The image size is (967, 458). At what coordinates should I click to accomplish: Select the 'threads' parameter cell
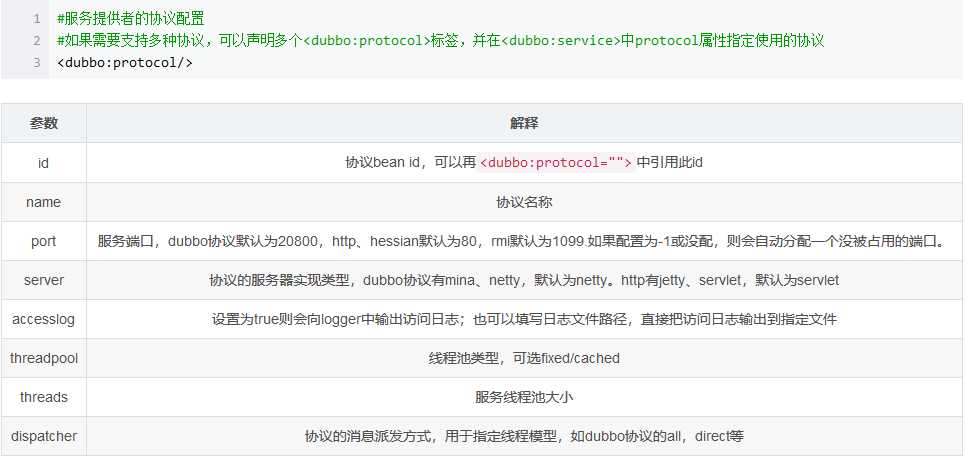[44, 397]
